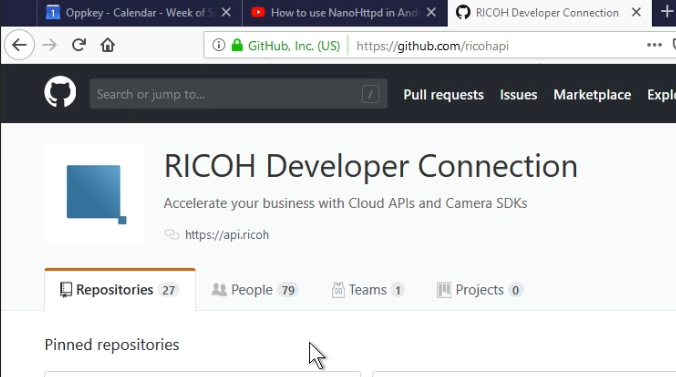Click the Teams count badge 1
This screenshot has height=377, width=676.
tap(397, 290)
